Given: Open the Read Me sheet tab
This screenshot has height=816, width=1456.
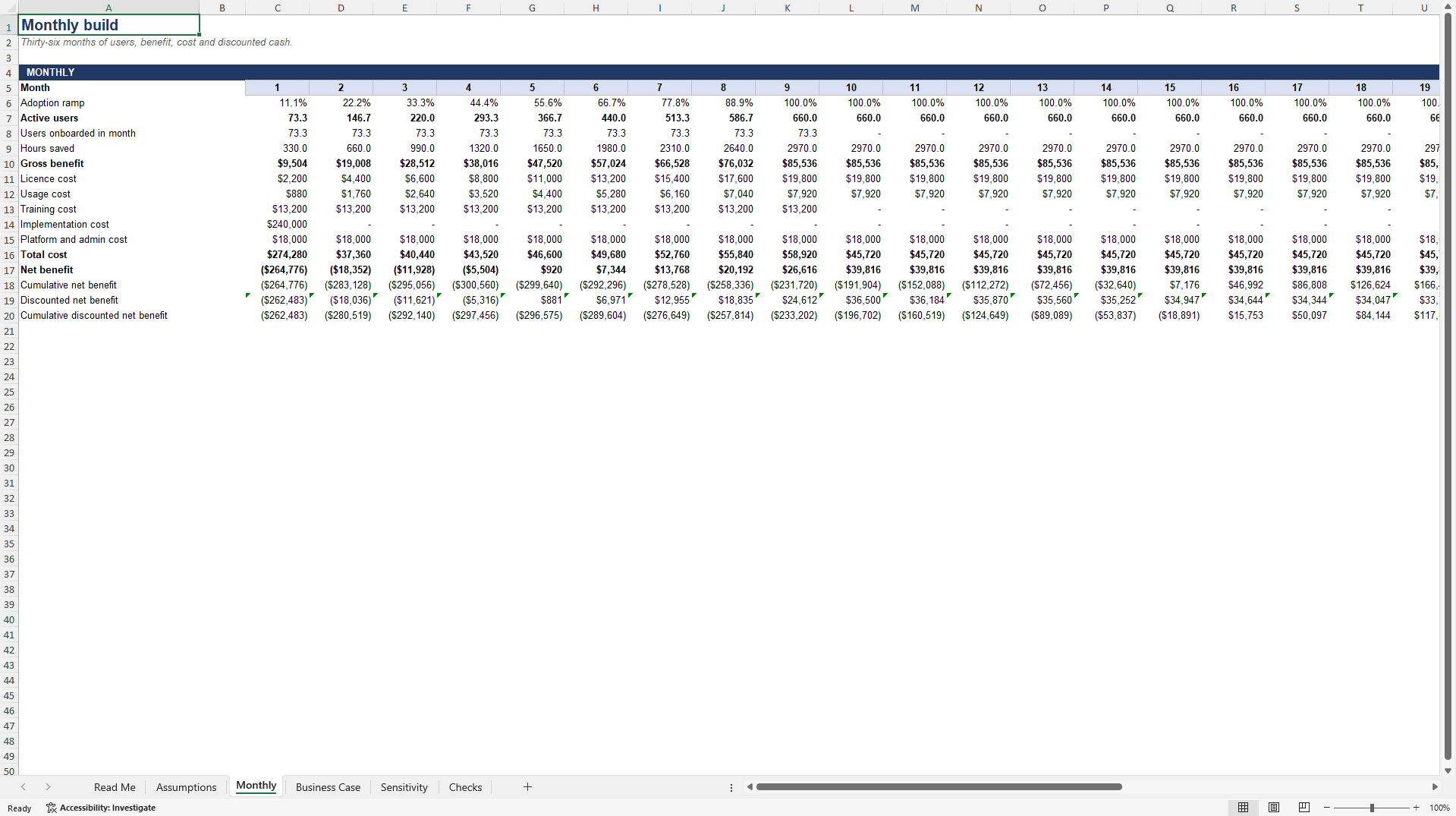Looking at the screenshot, I should click(115, 787).
